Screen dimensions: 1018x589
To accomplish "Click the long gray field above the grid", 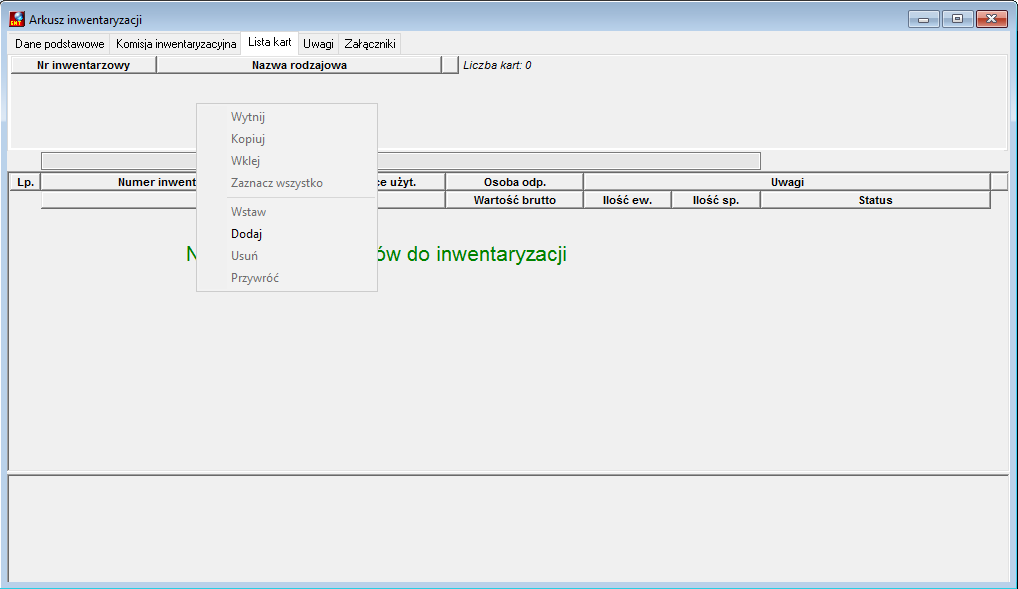I will [x=401, y=161].
